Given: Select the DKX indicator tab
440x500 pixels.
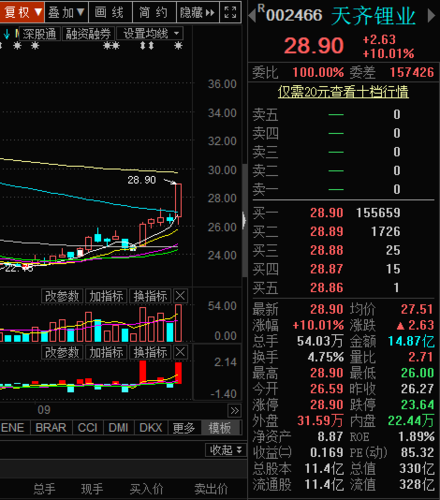Looking at the screenshot, I should coord(151,428).
